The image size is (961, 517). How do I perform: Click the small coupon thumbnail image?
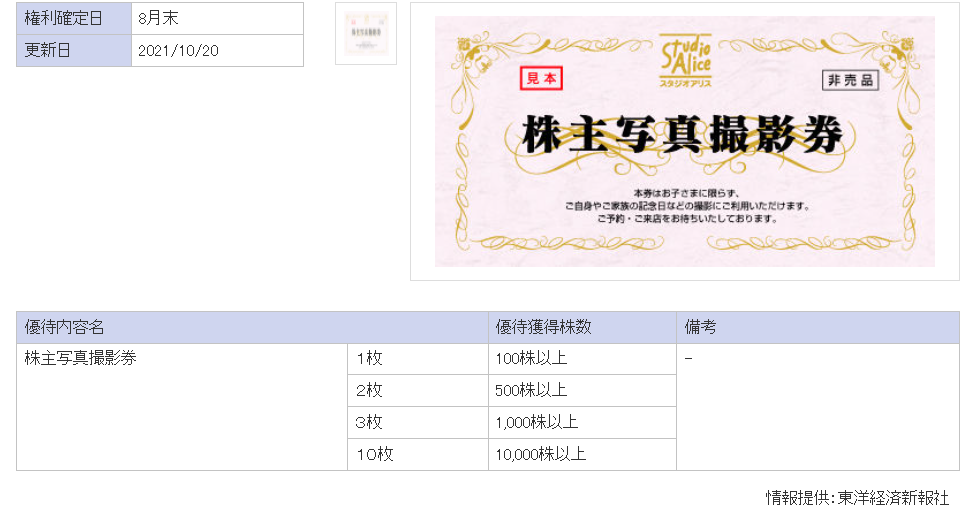coord(366,33)
